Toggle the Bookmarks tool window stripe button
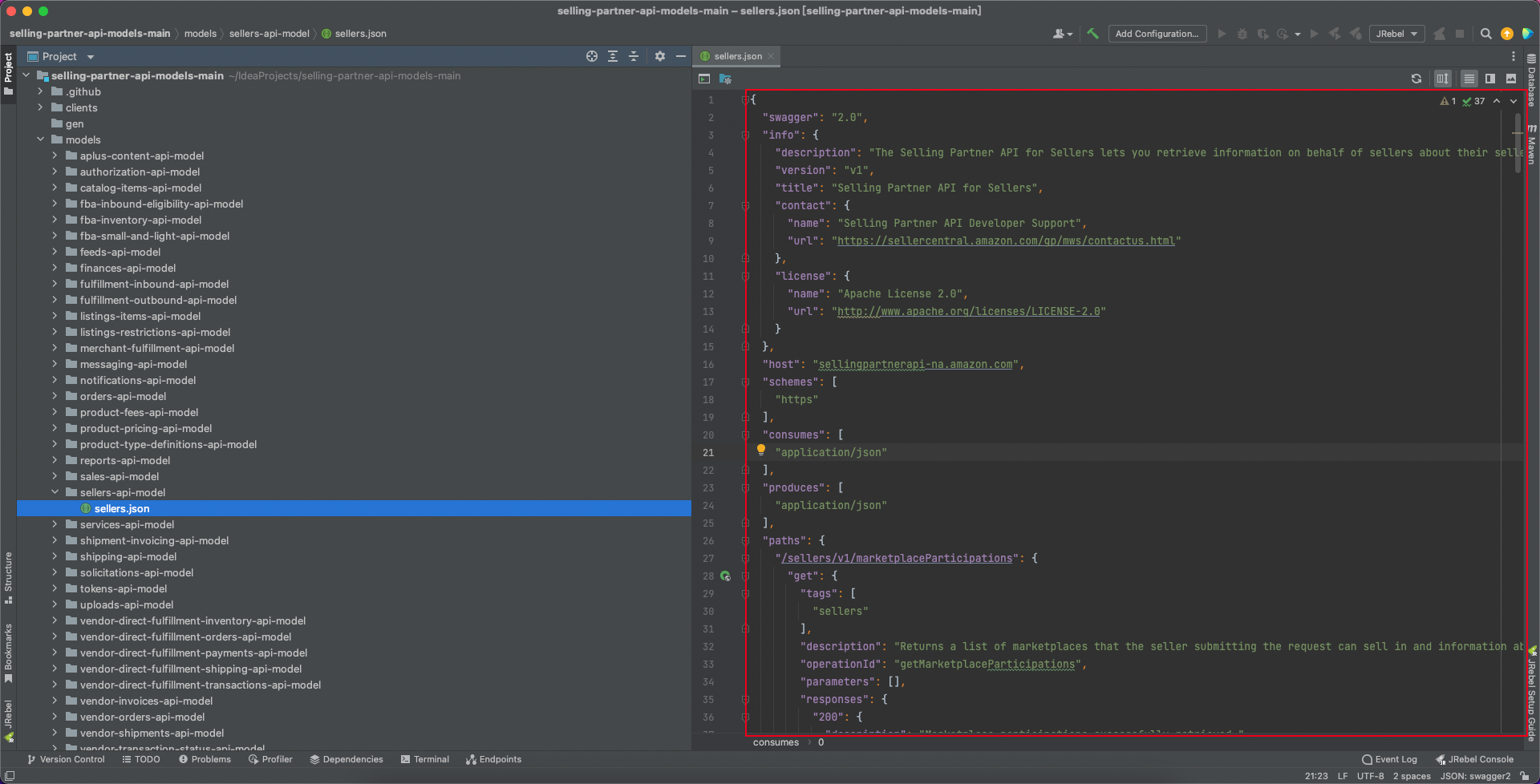Viewport: 1540px width, 784px height. pyautogui.click(x=8, y=653)
